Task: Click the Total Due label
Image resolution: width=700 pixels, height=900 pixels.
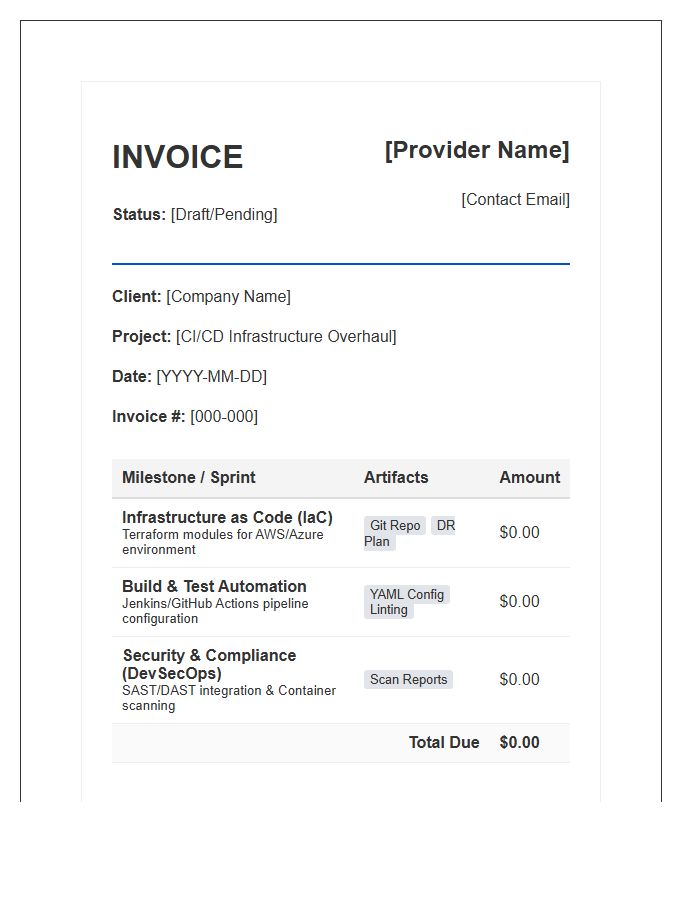Action: point(444,743)
